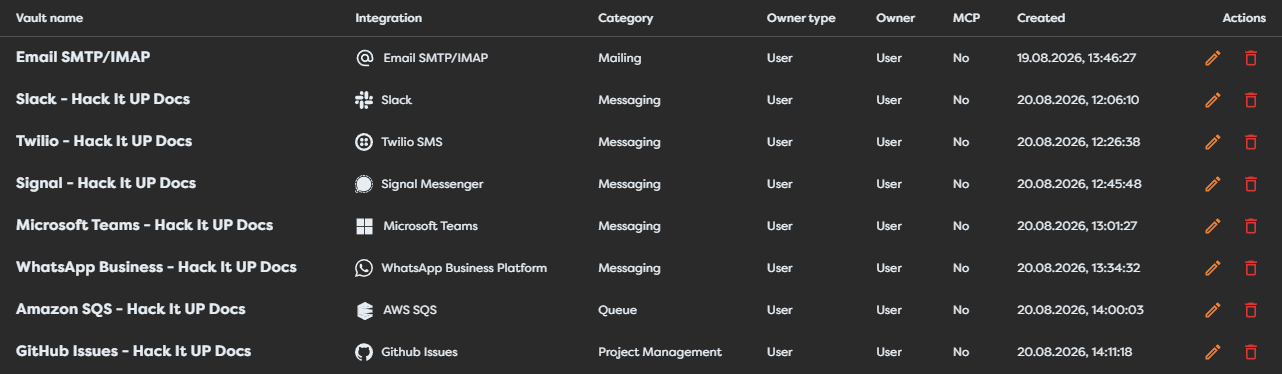The image size is (1282, 374).
Task: Delete the Twilio - Hack It UP Docs vault
Action: click(1250, 142)
